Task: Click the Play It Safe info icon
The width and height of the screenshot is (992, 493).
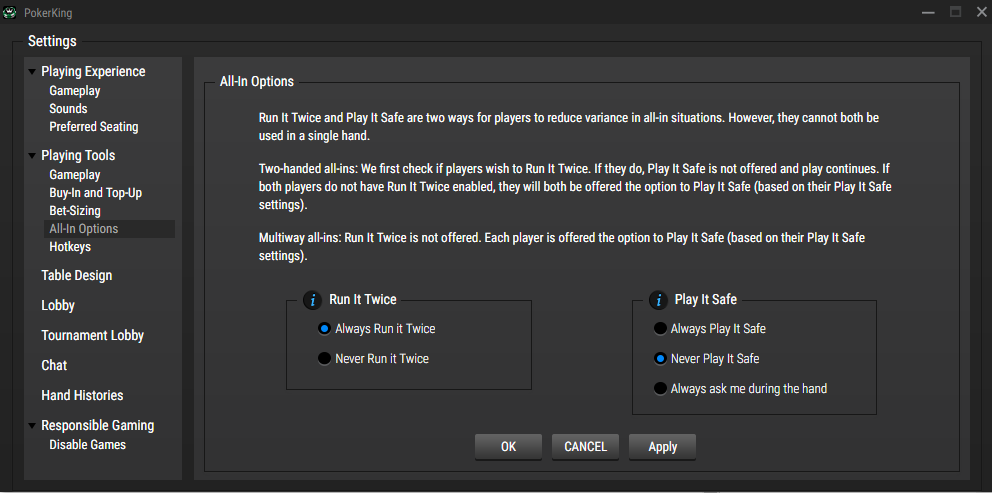Action: (x=658, y=300)
